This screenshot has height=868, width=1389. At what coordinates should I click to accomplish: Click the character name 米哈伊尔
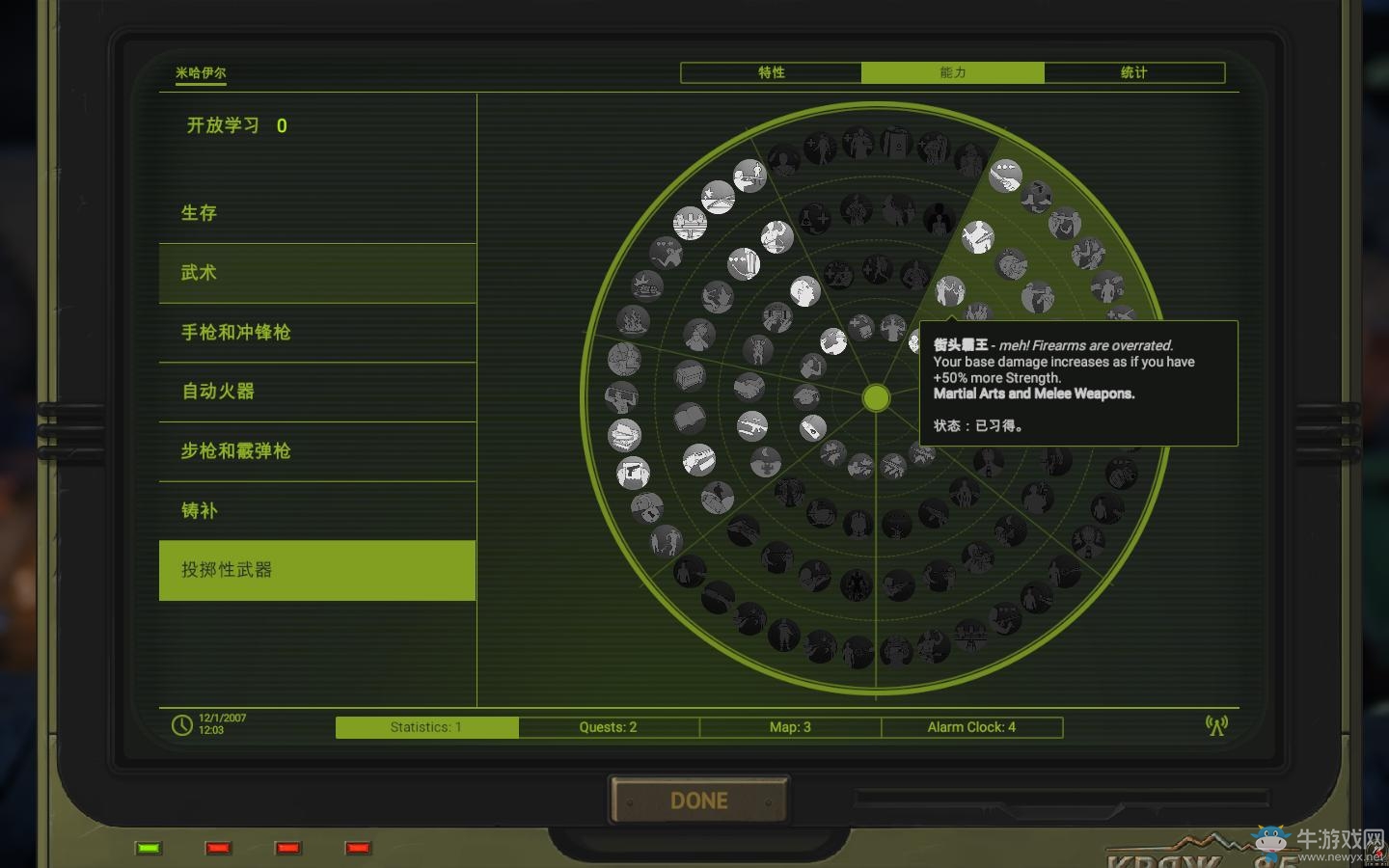click(201, 72)
